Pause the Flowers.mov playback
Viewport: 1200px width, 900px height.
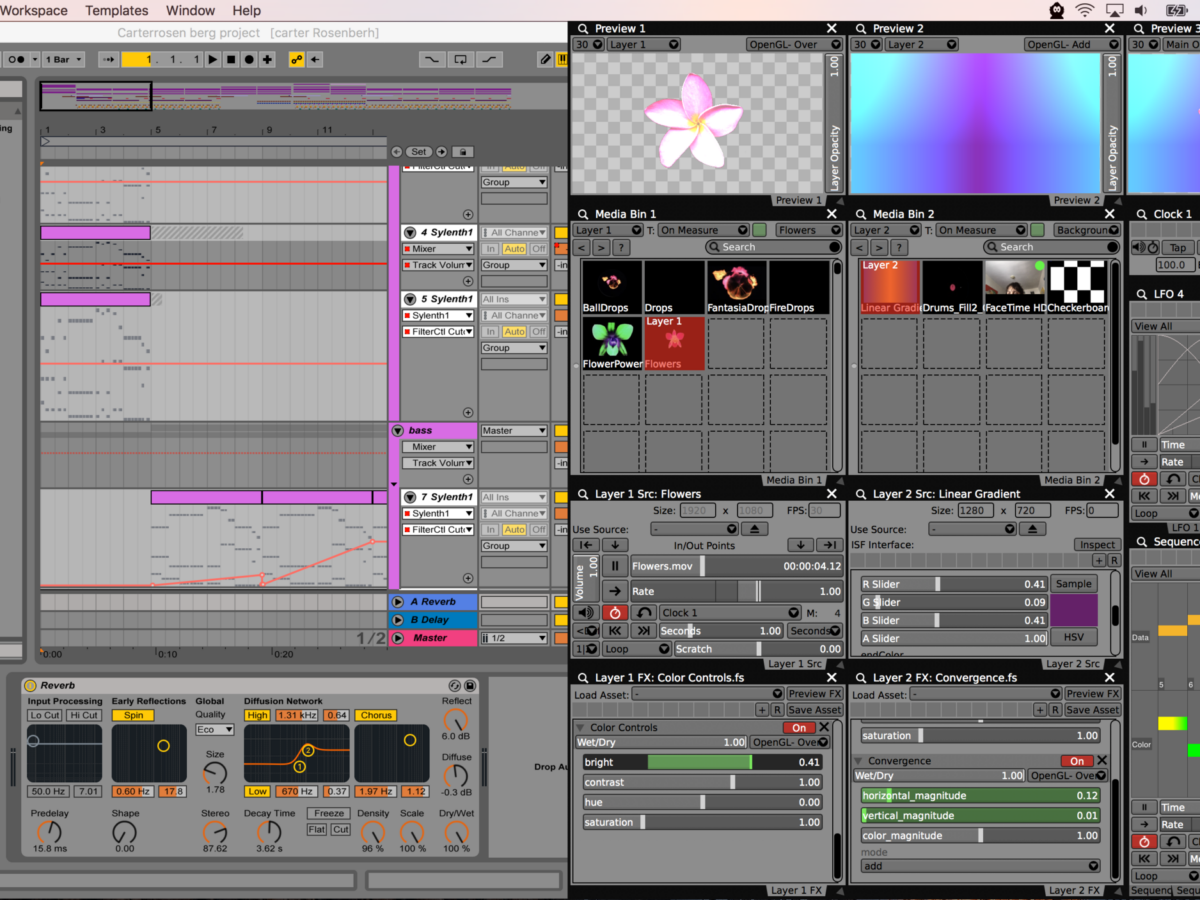(x=615, y=566)
